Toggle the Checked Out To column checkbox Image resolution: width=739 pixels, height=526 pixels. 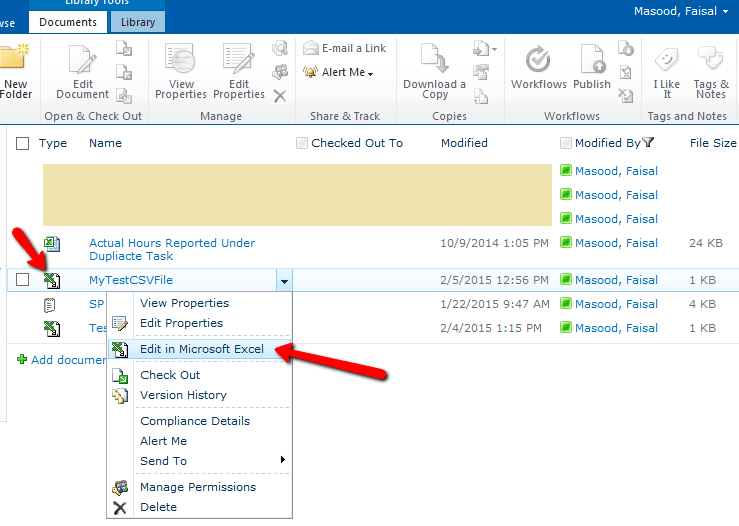(x=302, y=143)
